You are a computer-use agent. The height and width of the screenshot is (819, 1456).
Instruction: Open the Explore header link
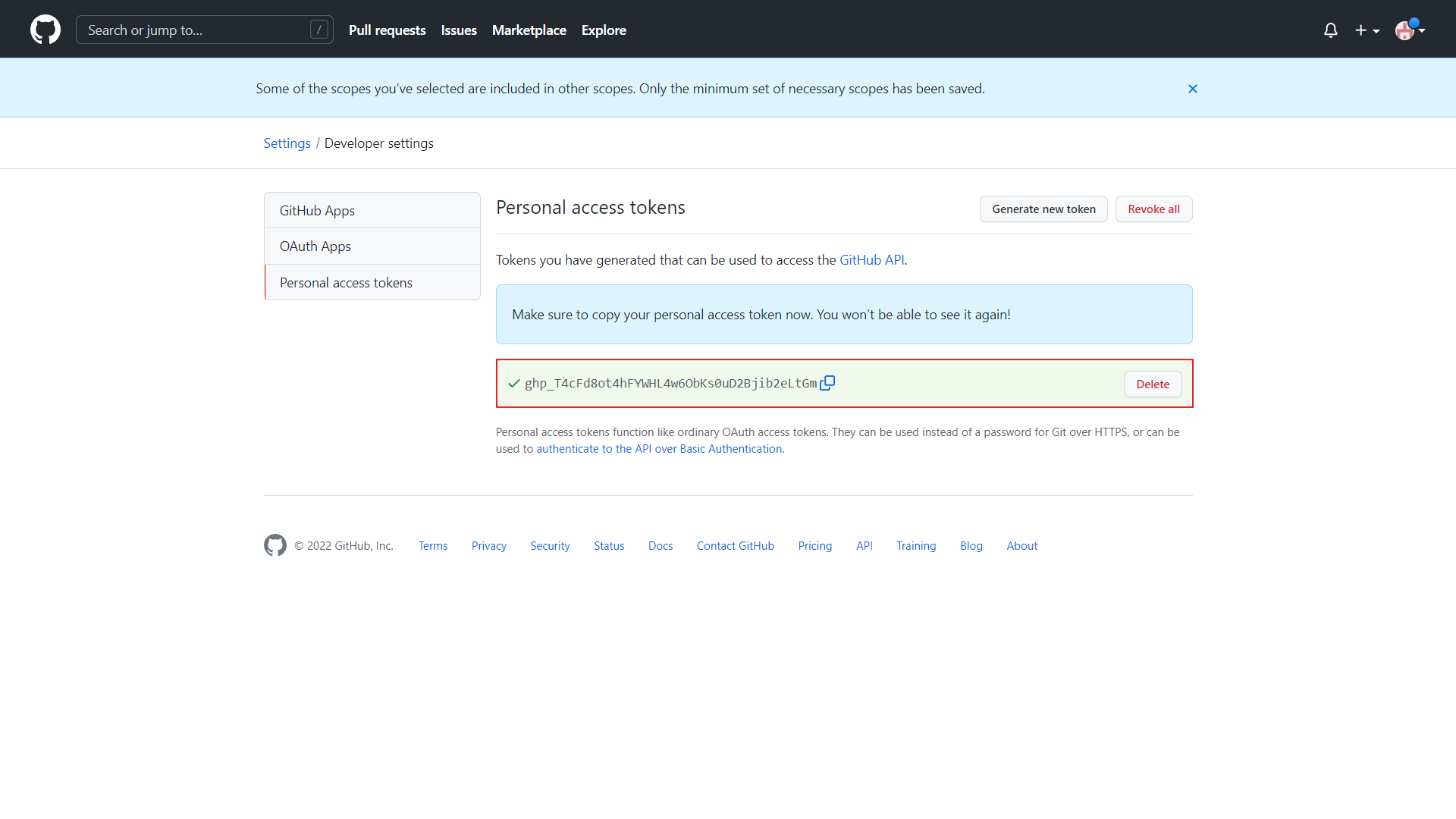coord(603,30)
